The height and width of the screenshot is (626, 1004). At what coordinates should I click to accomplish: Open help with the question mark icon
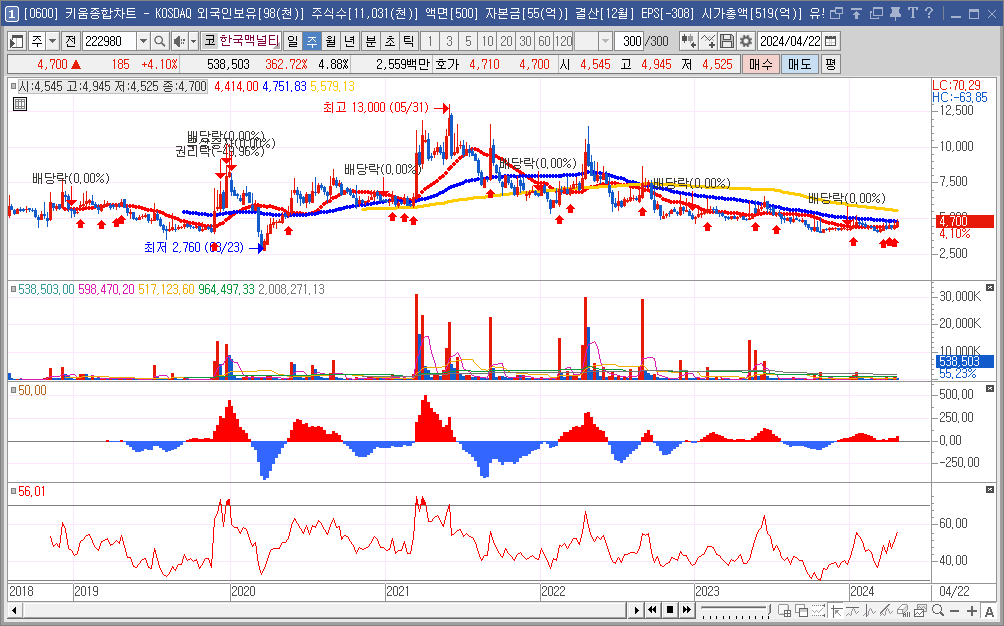click(929, 13)
